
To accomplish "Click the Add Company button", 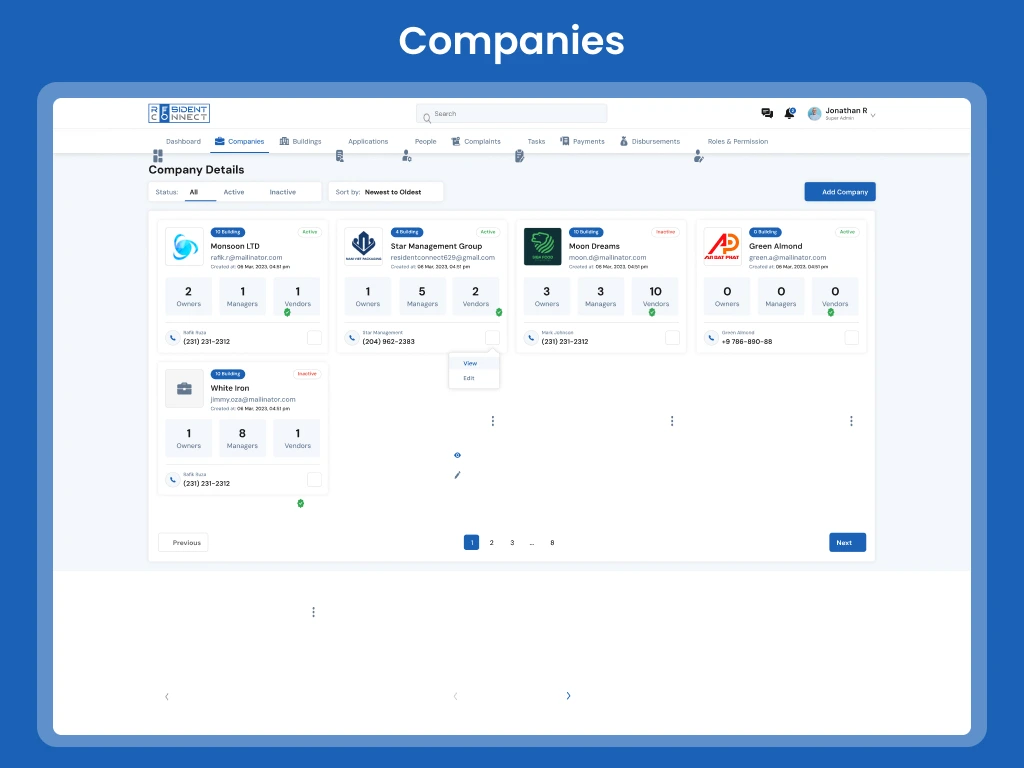I will click(x=840, y=192).
